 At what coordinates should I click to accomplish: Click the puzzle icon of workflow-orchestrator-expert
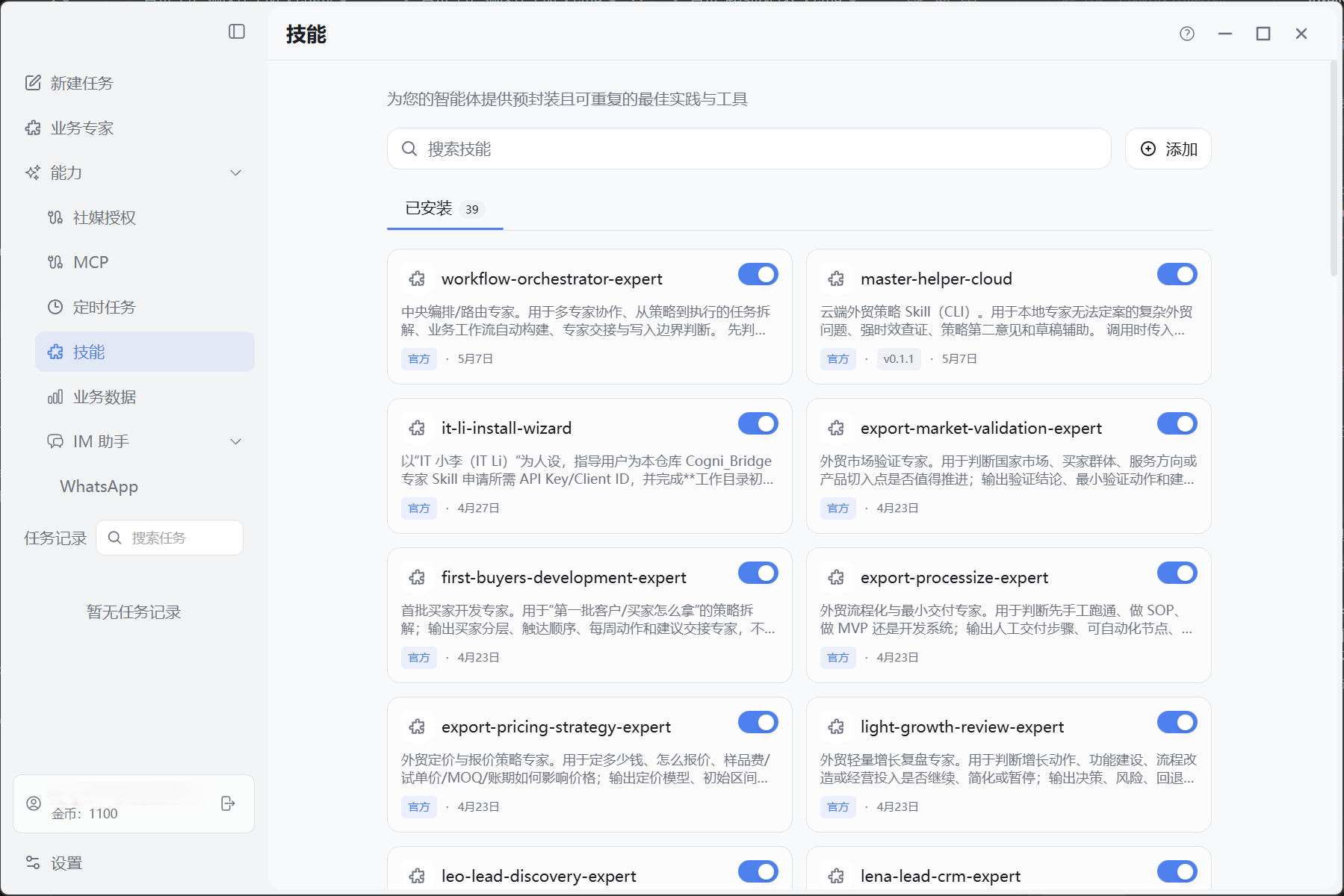coord(417,279)
